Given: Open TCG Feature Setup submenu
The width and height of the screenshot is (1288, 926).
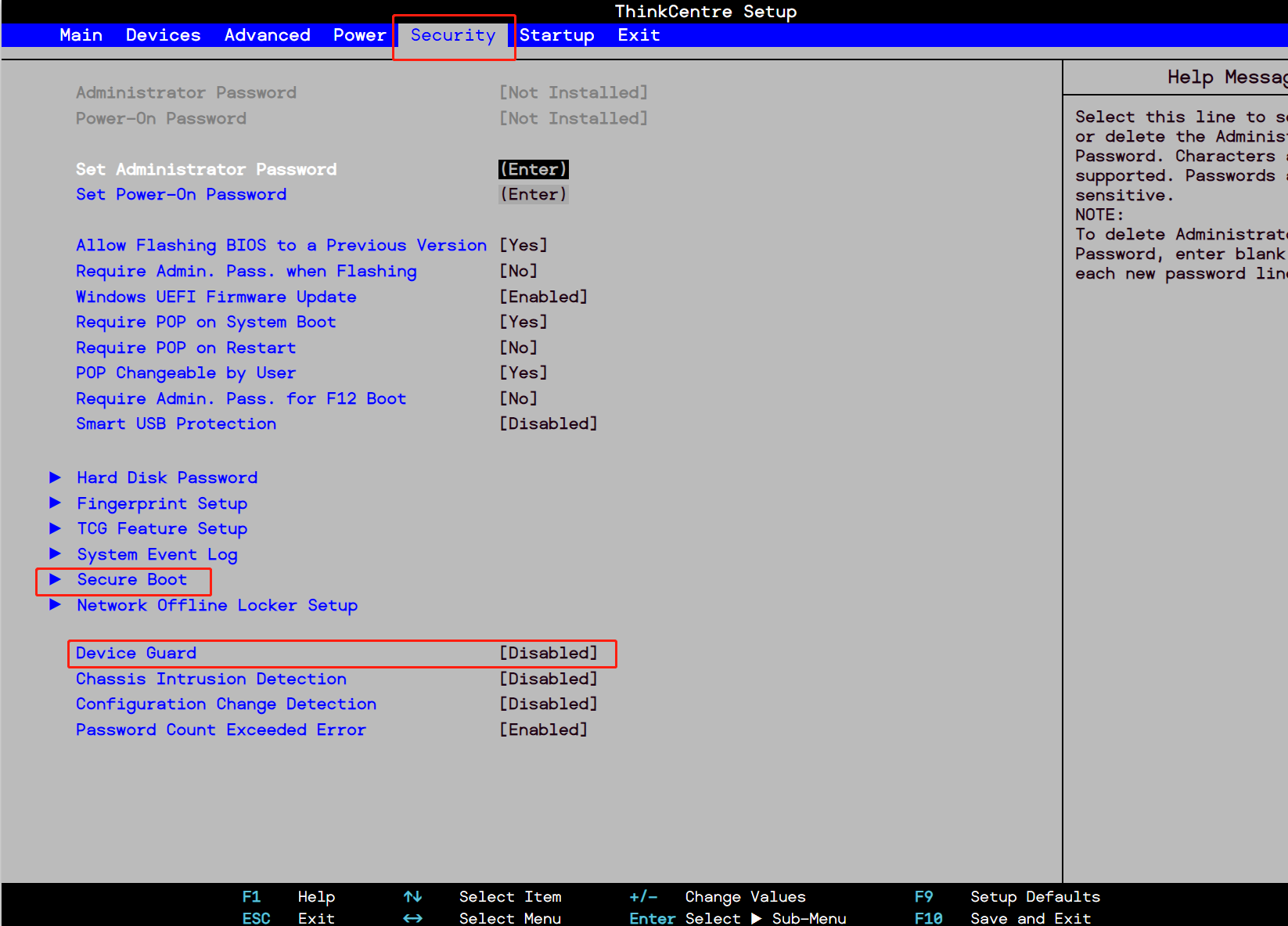Looking at the screenshot, I should pyautogui.click(x=162, y=528).
